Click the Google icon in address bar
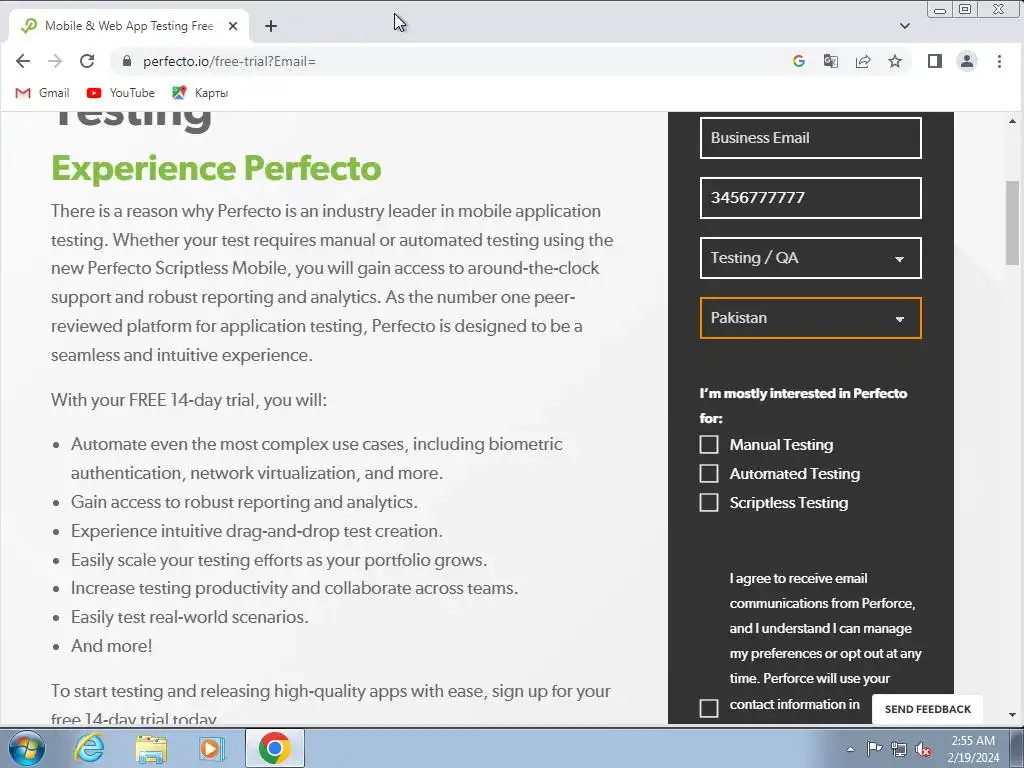 pyautogui.click(x=799, y=61)
